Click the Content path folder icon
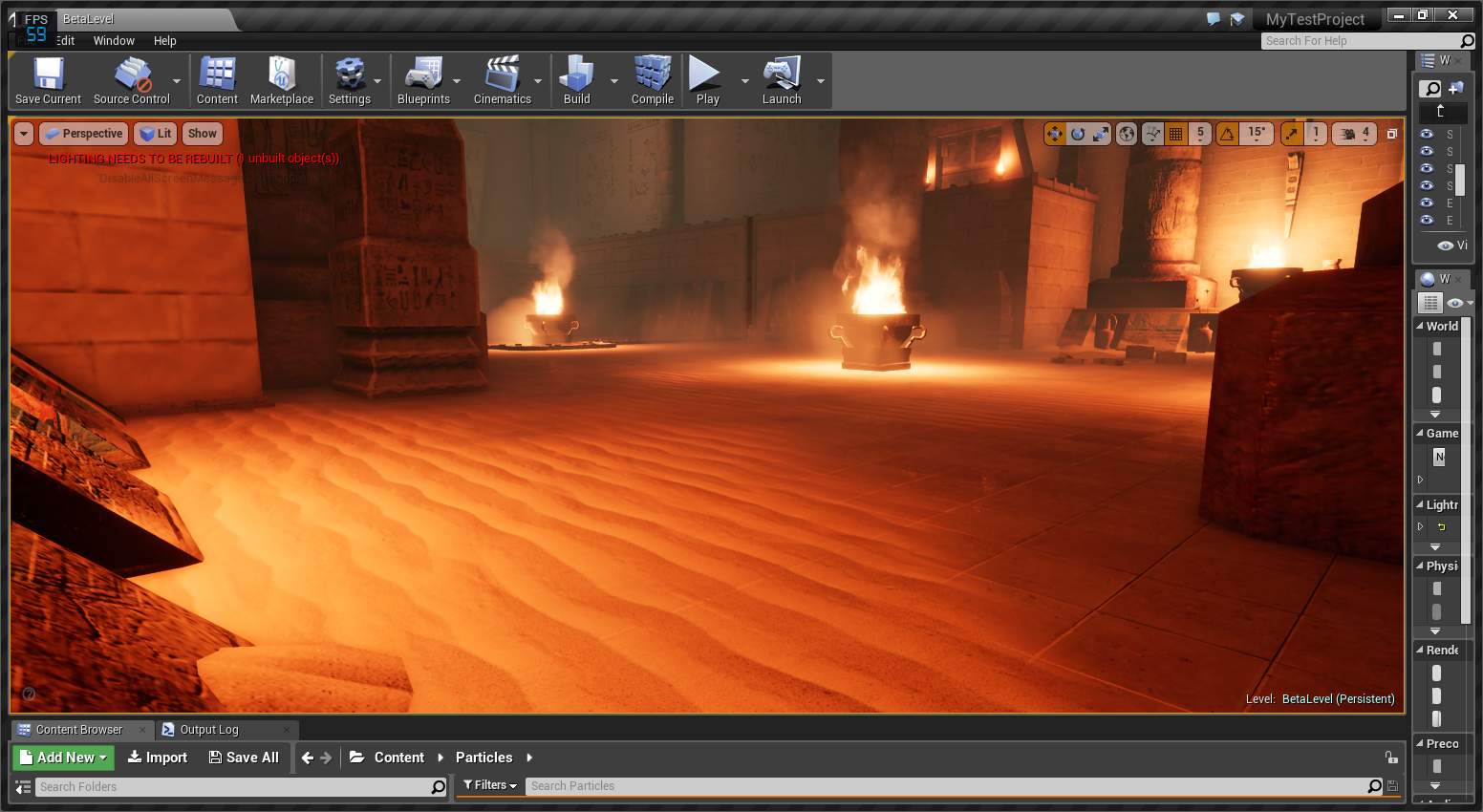Viewport: 1483px width, 812px height. [x=357, y=758]
